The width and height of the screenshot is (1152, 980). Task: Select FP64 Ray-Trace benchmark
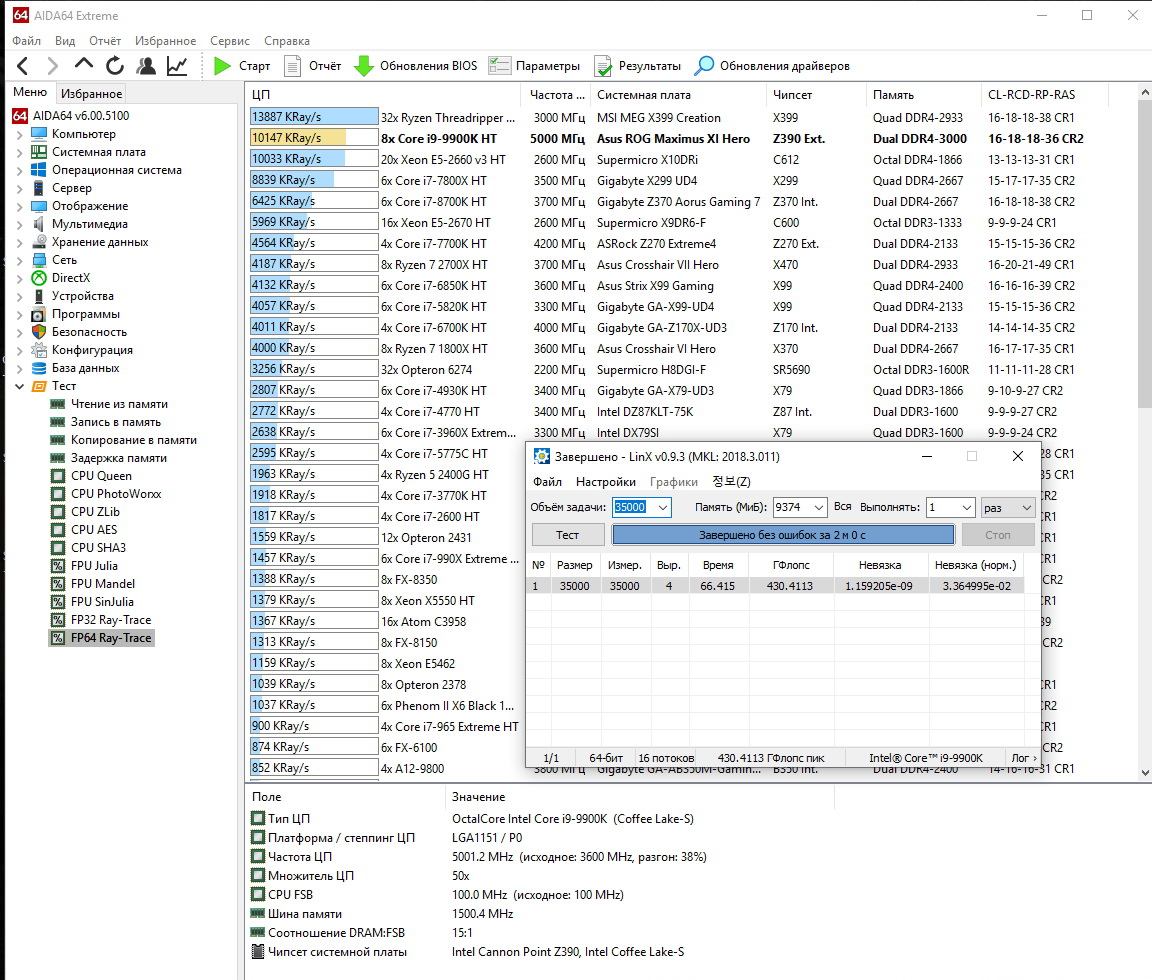click(x=111, y=638)
